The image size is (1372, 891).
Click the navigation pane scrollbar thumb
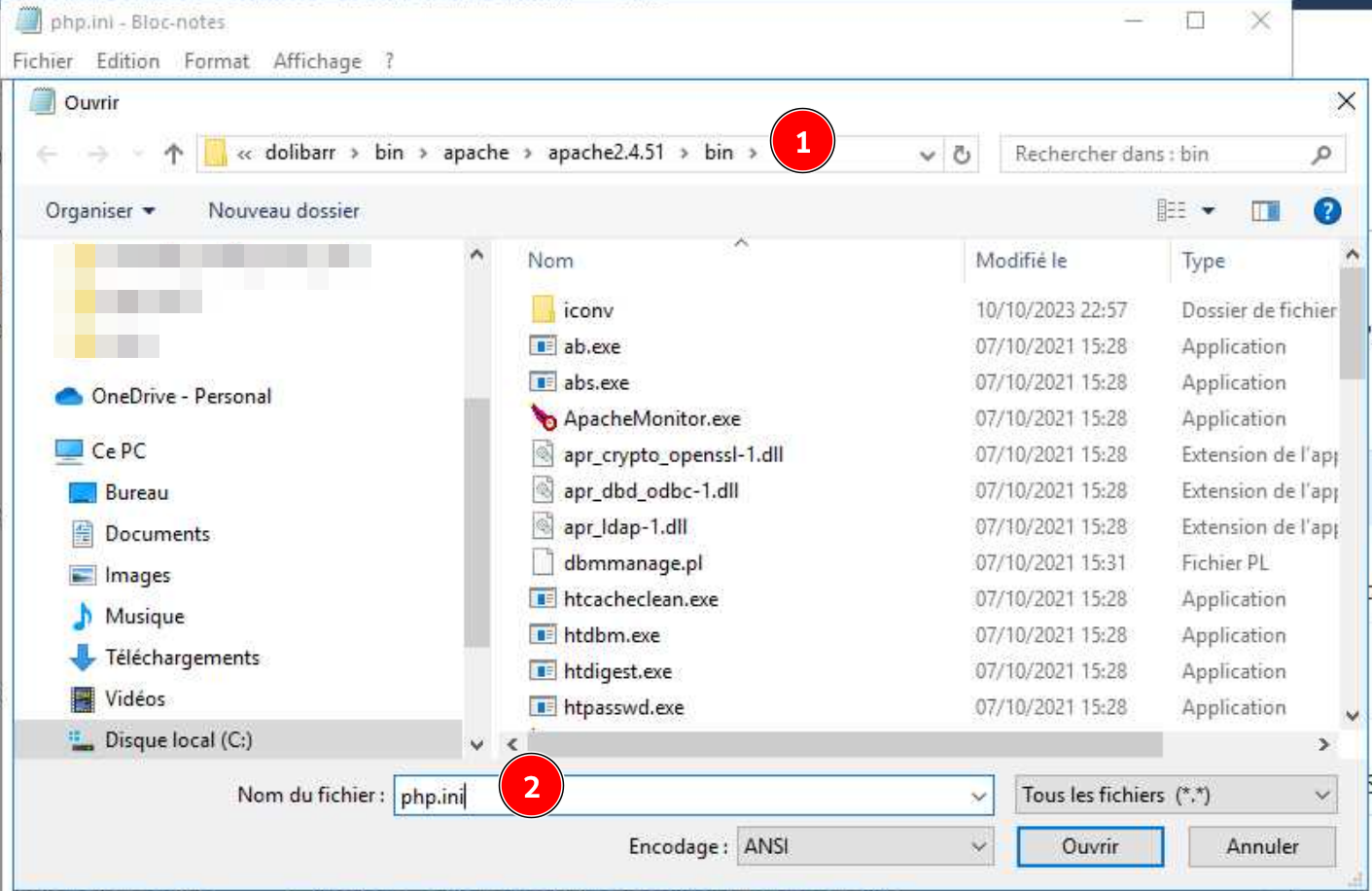tap(475, 521)
